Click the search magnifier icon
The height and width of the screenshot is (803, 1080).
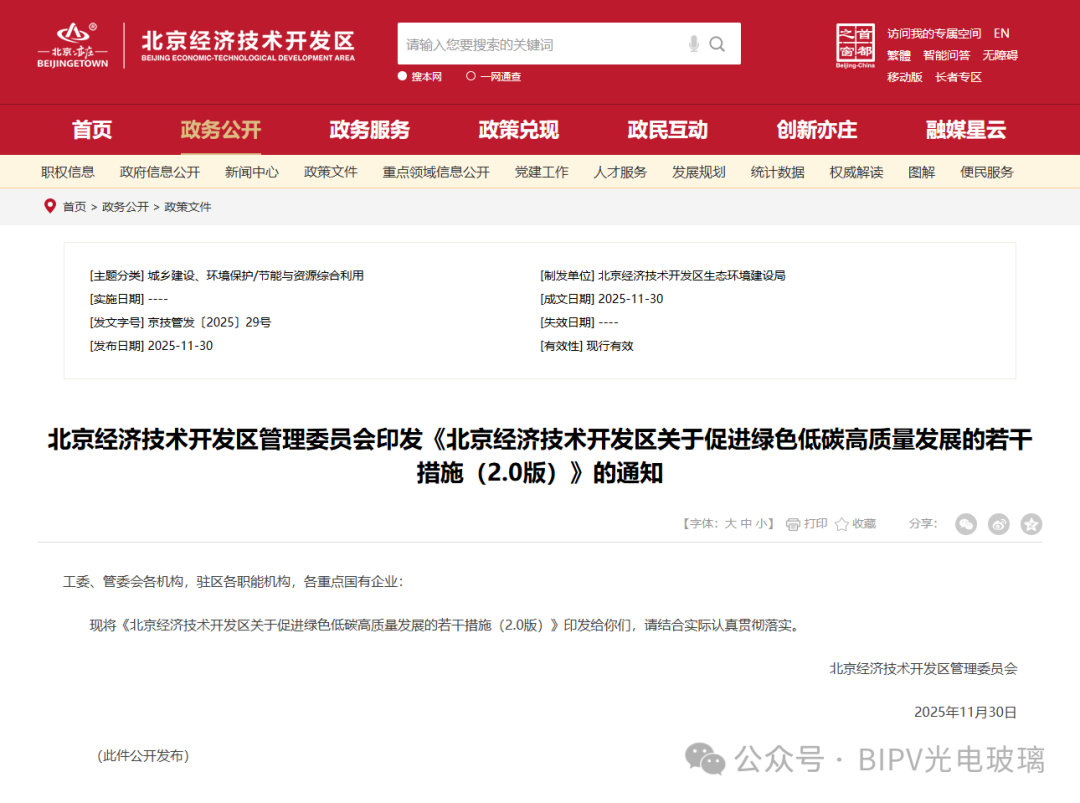pyautogui.click(x=717, y=44)
